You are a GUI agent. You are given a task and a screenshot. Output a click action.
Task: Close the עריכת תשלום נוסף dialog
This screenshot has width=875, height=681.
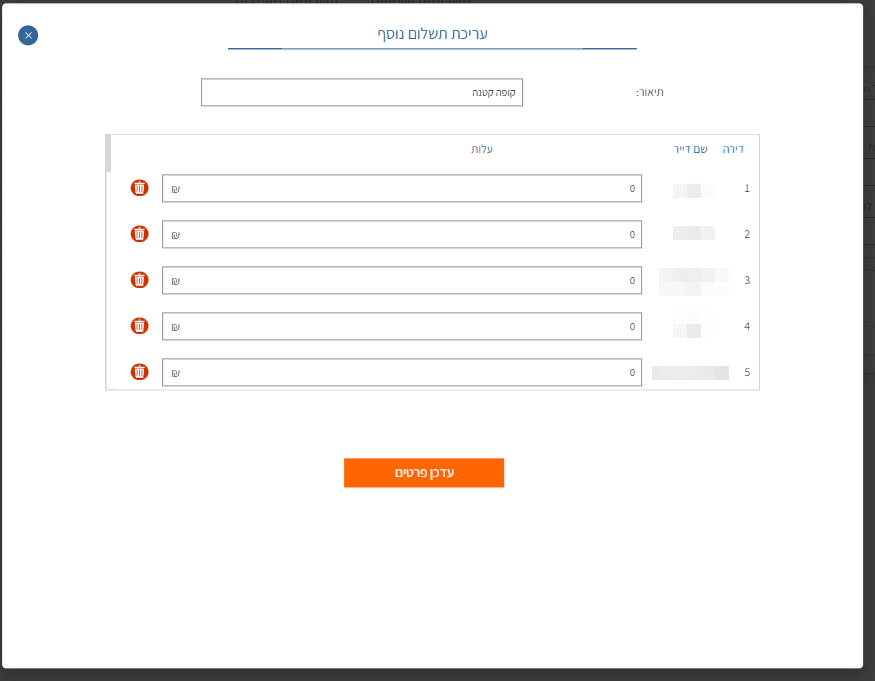tap(28, 36)
